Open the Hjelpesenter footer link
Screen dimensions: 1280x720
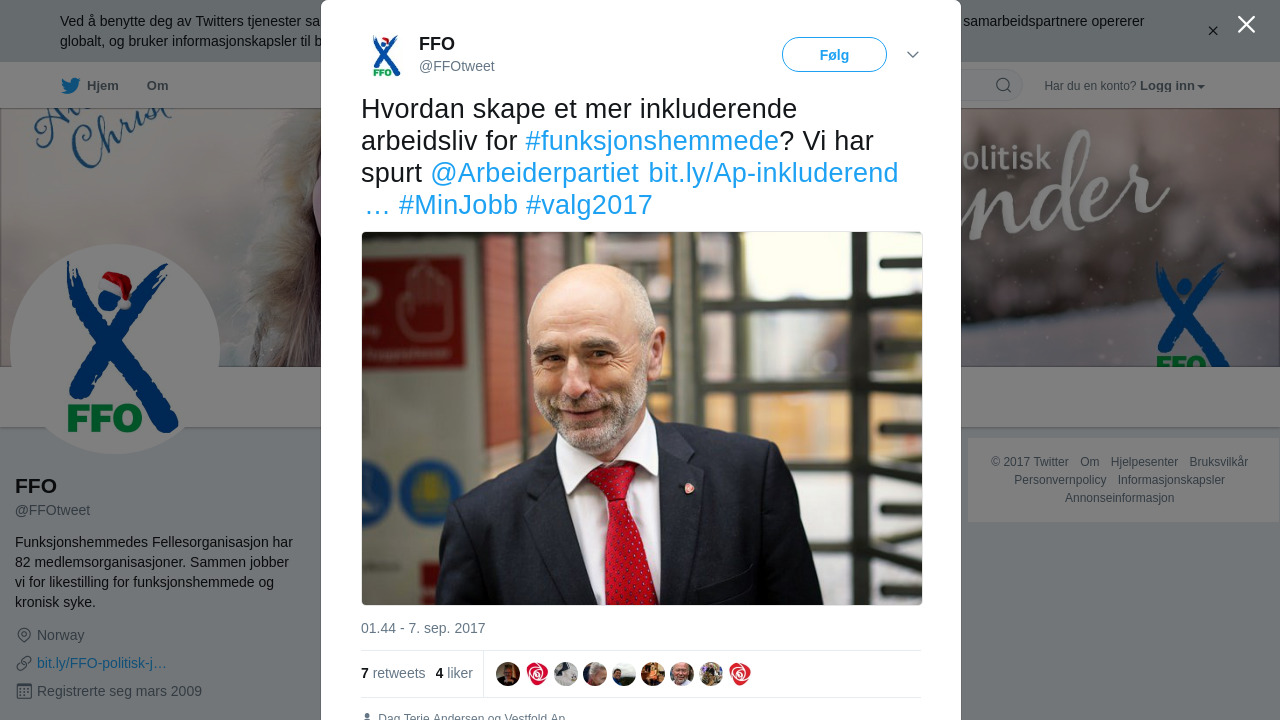pos(1144,462)
